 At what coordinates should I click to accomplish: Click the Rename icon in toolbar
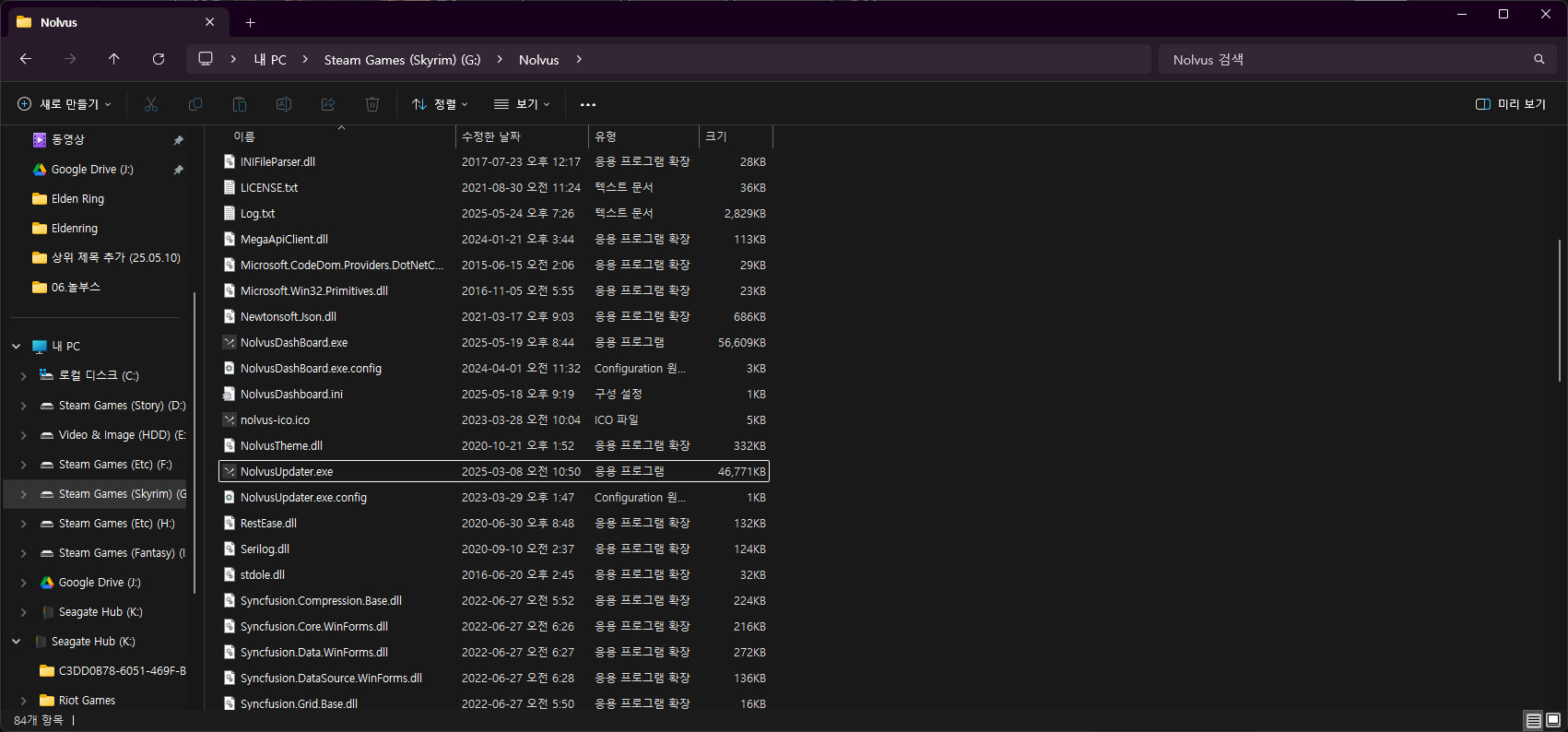(284, 104)
